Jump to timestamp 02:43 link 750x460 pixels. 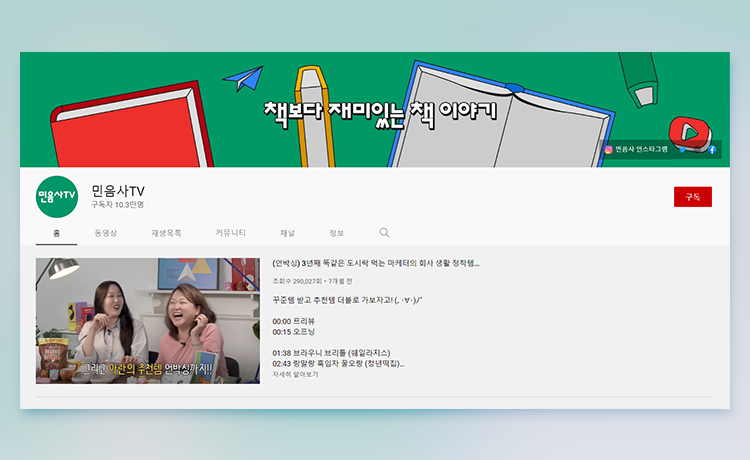click(x=338, y=364)
